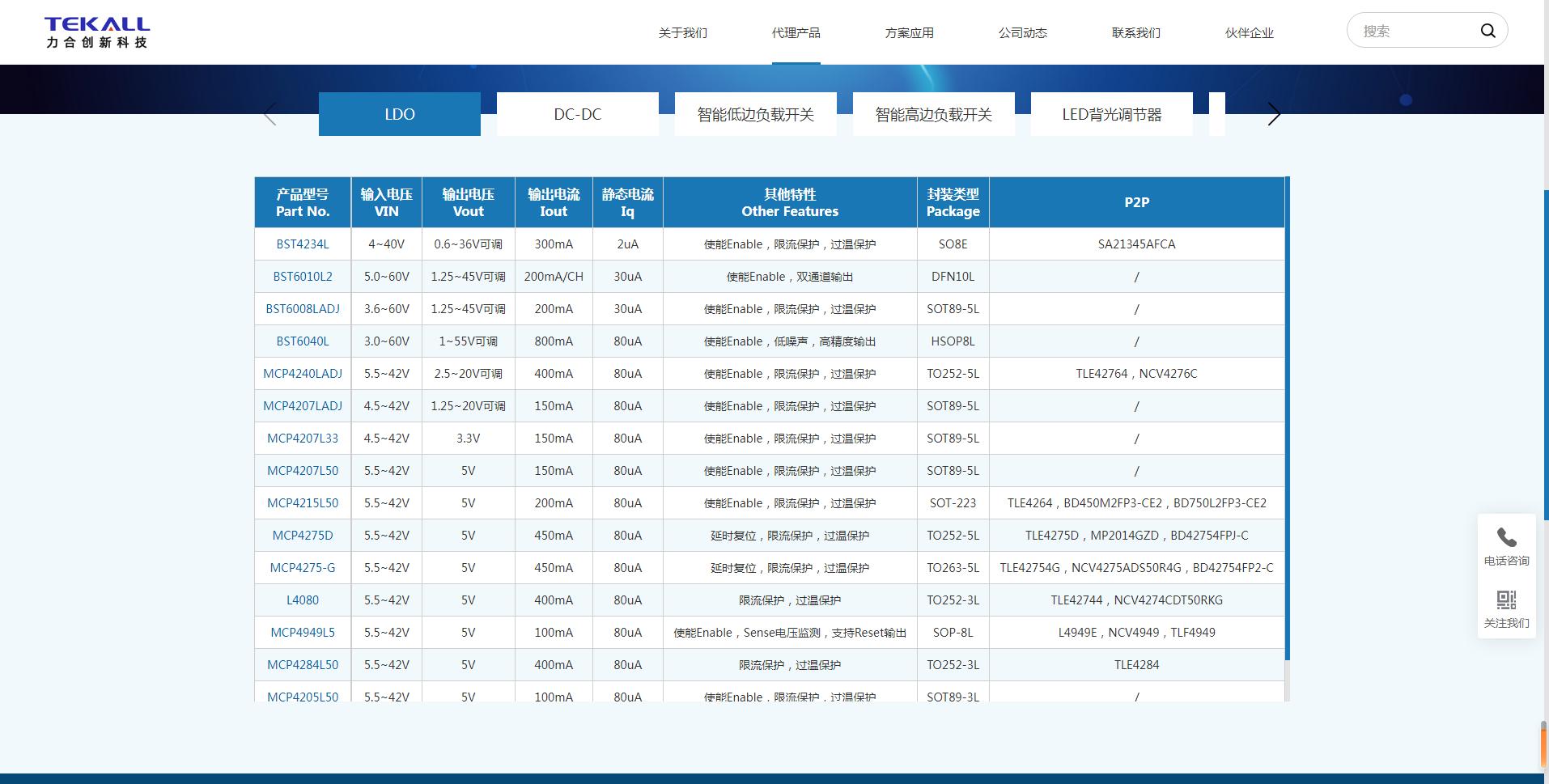
Task: Show previous product category arrow
Action: [x=270, y=114]
